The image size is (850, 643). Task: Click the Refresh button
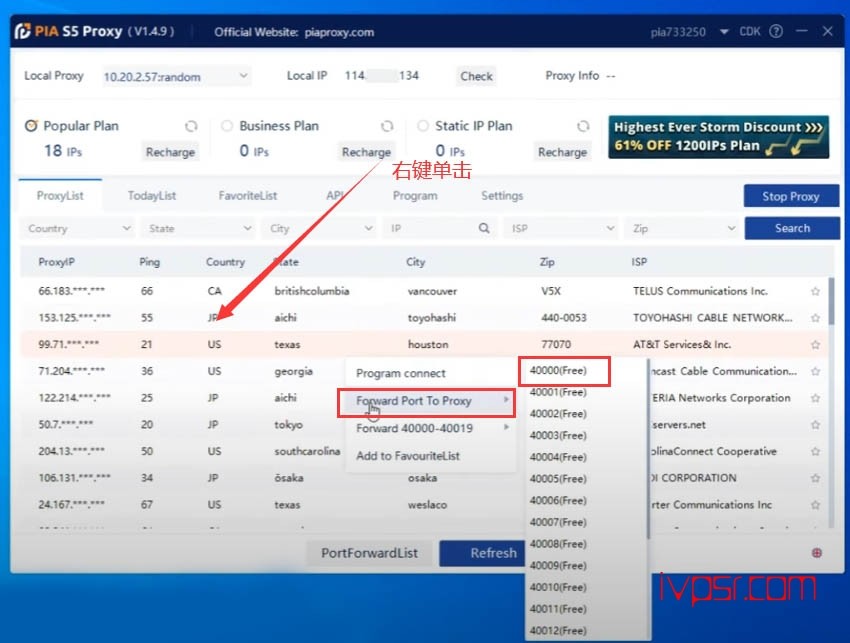[x=482, y=553]
